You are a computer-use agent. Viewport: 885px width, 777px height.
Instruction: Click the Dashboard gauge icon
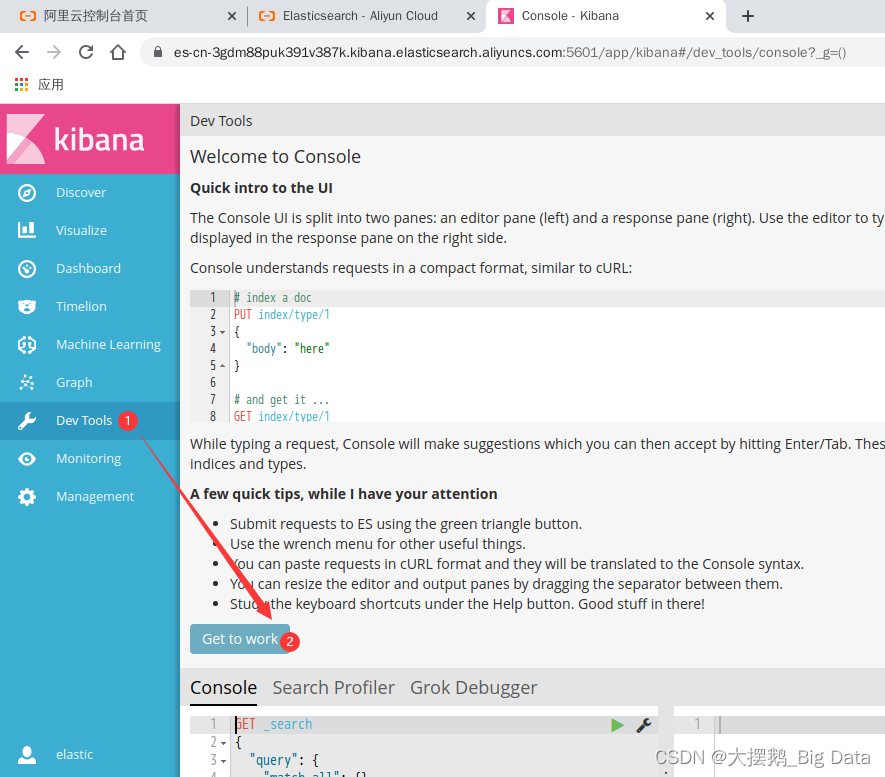pos(27,269)
